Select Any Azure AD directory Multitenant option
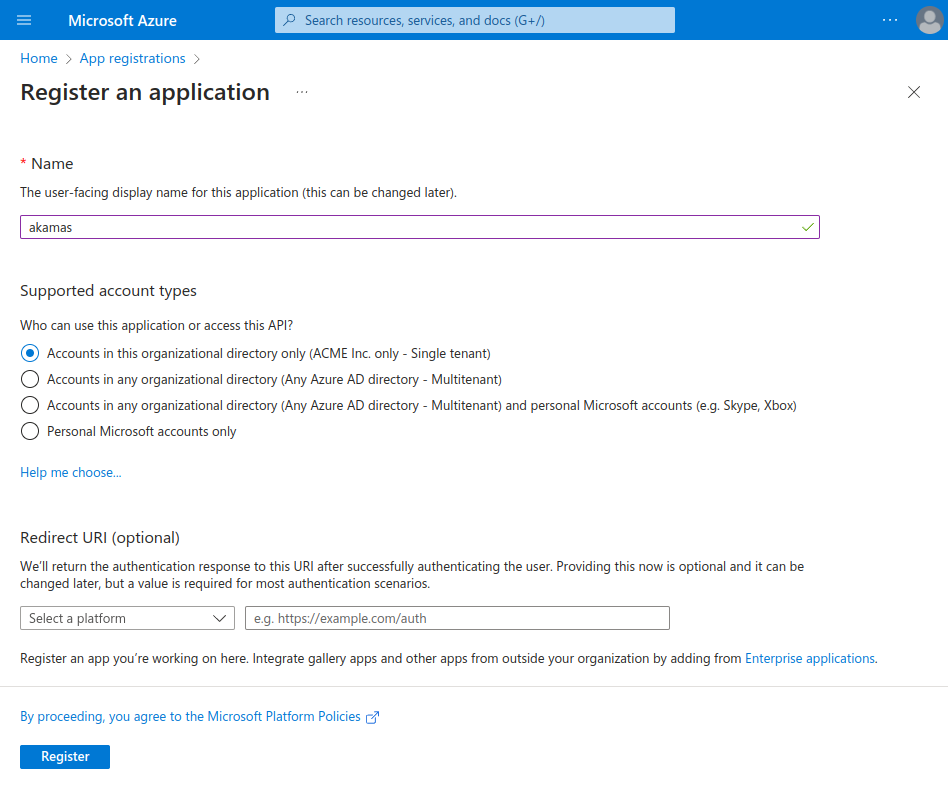 (30, 379)
